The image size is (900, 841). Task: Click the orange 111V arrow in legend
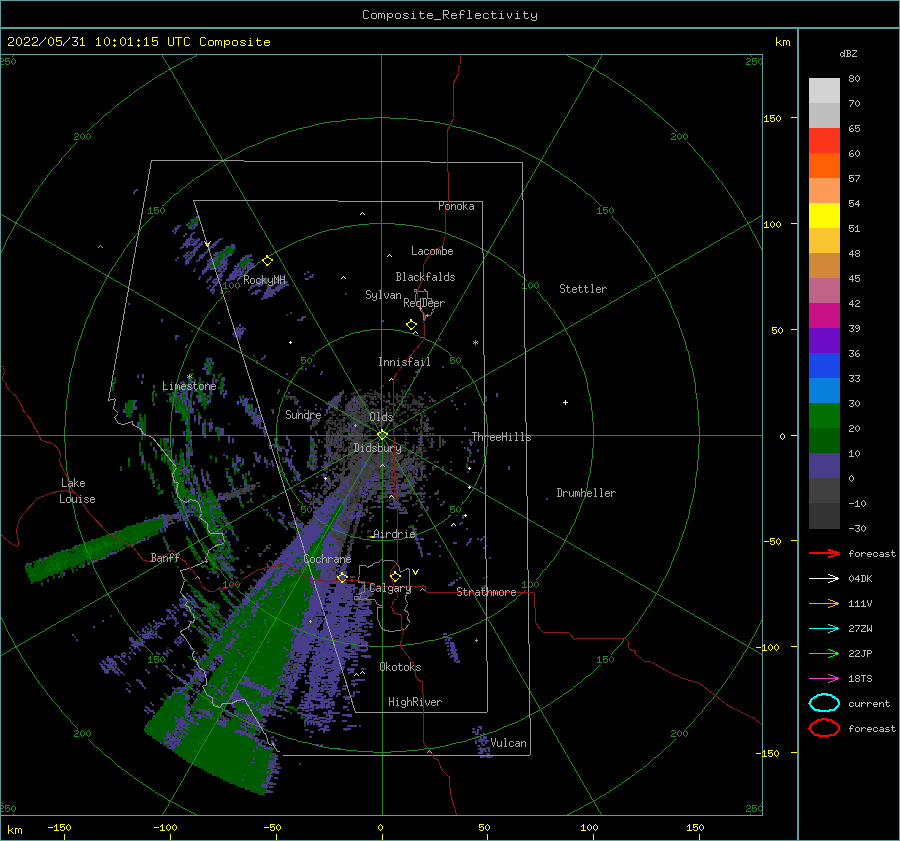[824, 603]
